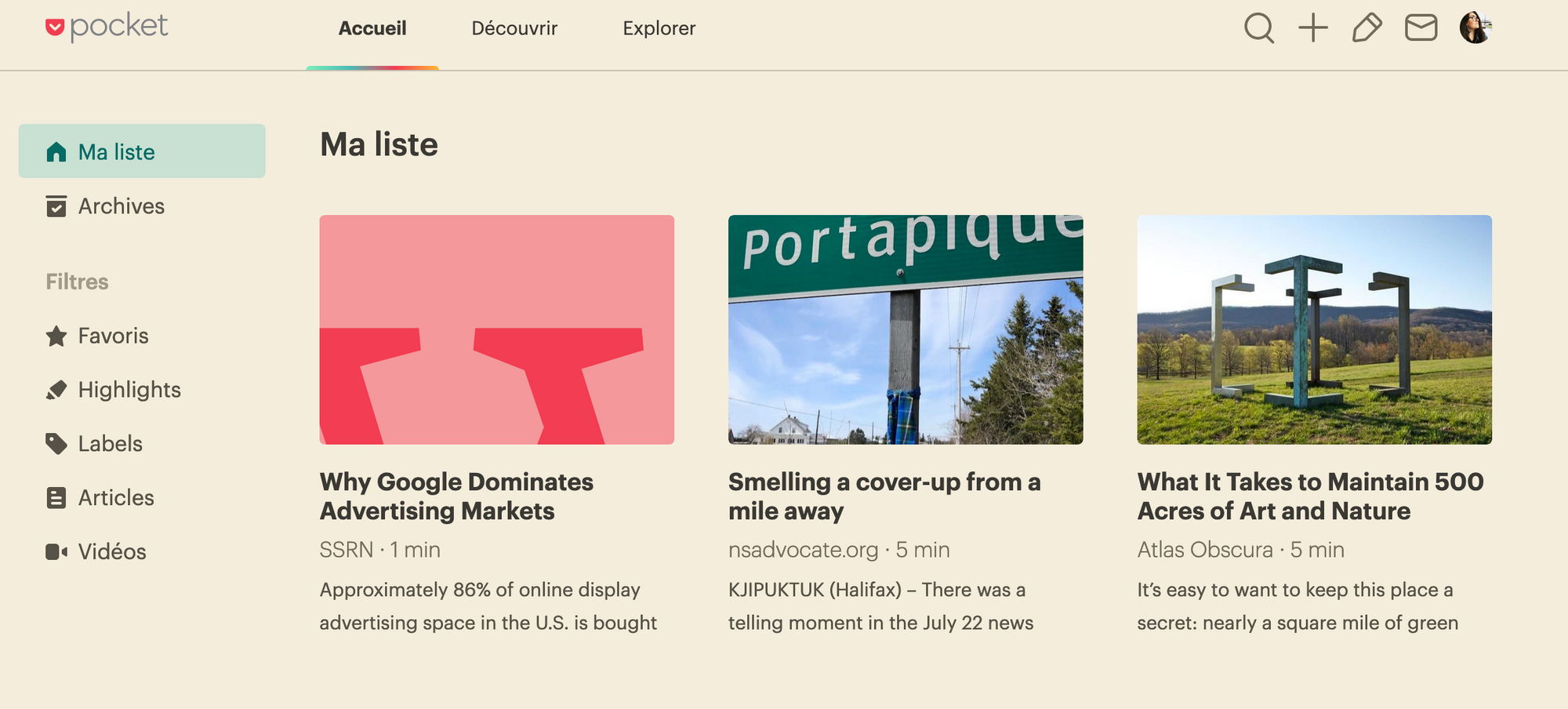Click the "Approximately 86% of online display" excerpt
Viewport: 1568px width, 709px height.
[488, 606]
